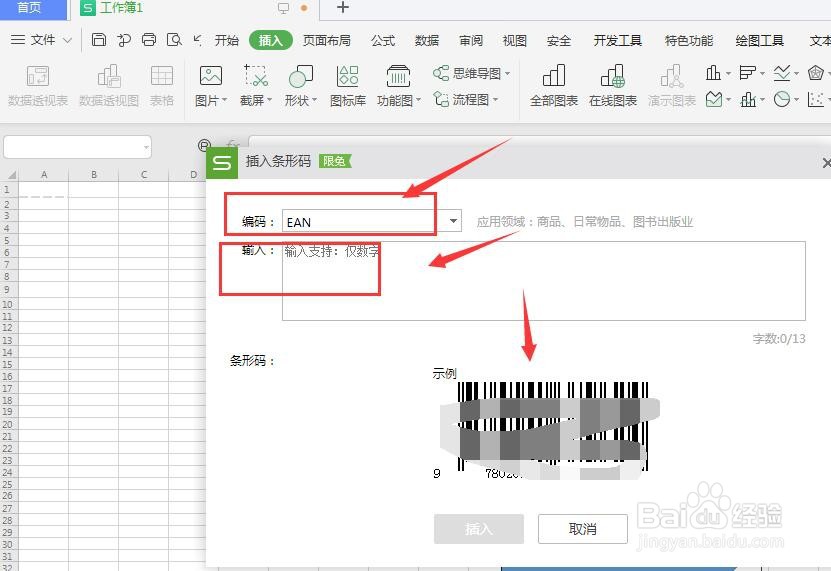Screen dimensions: 831x571
Task: Open the 审阅 ribbon tab
Action: (x=471, y=40)
